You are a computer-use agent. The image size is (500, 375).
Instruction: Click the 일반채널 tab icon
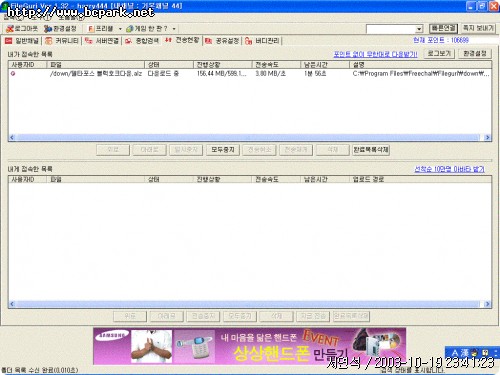tap(9, 41)
